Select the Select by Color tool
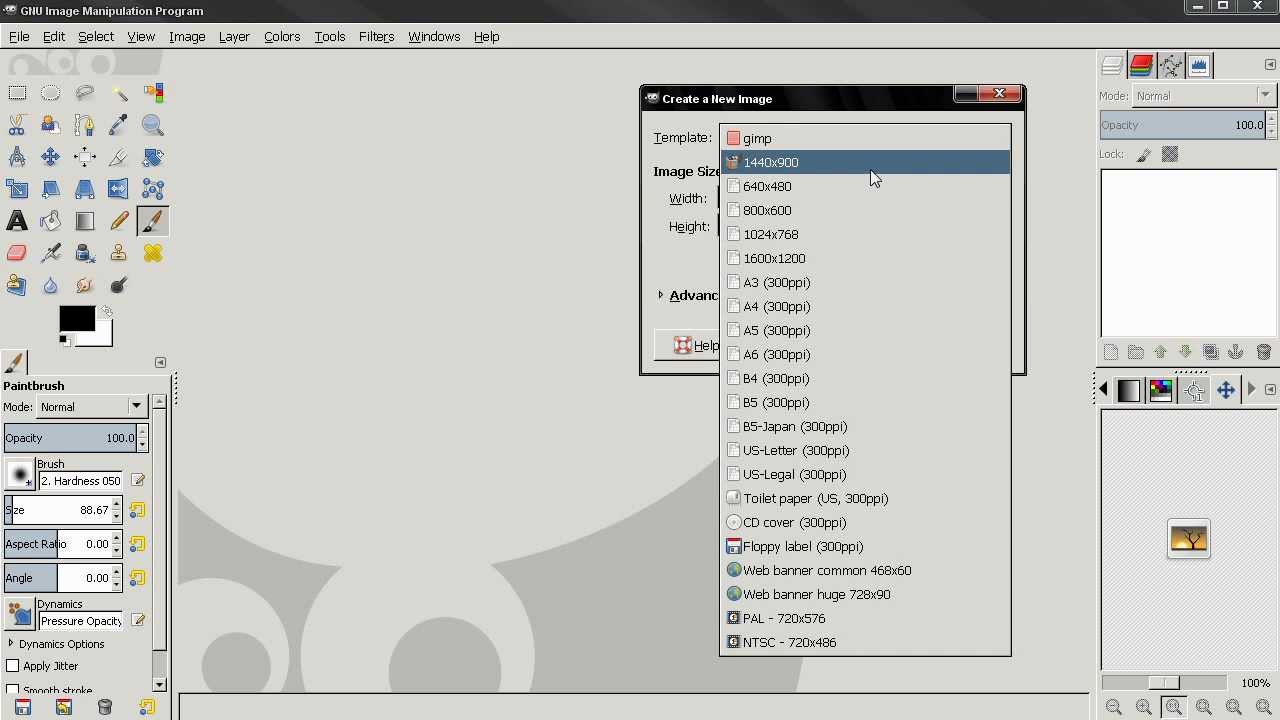Image resolution: width=1280 pixels, height=720 pixels. pyautogui.click(x=153, y=93)
